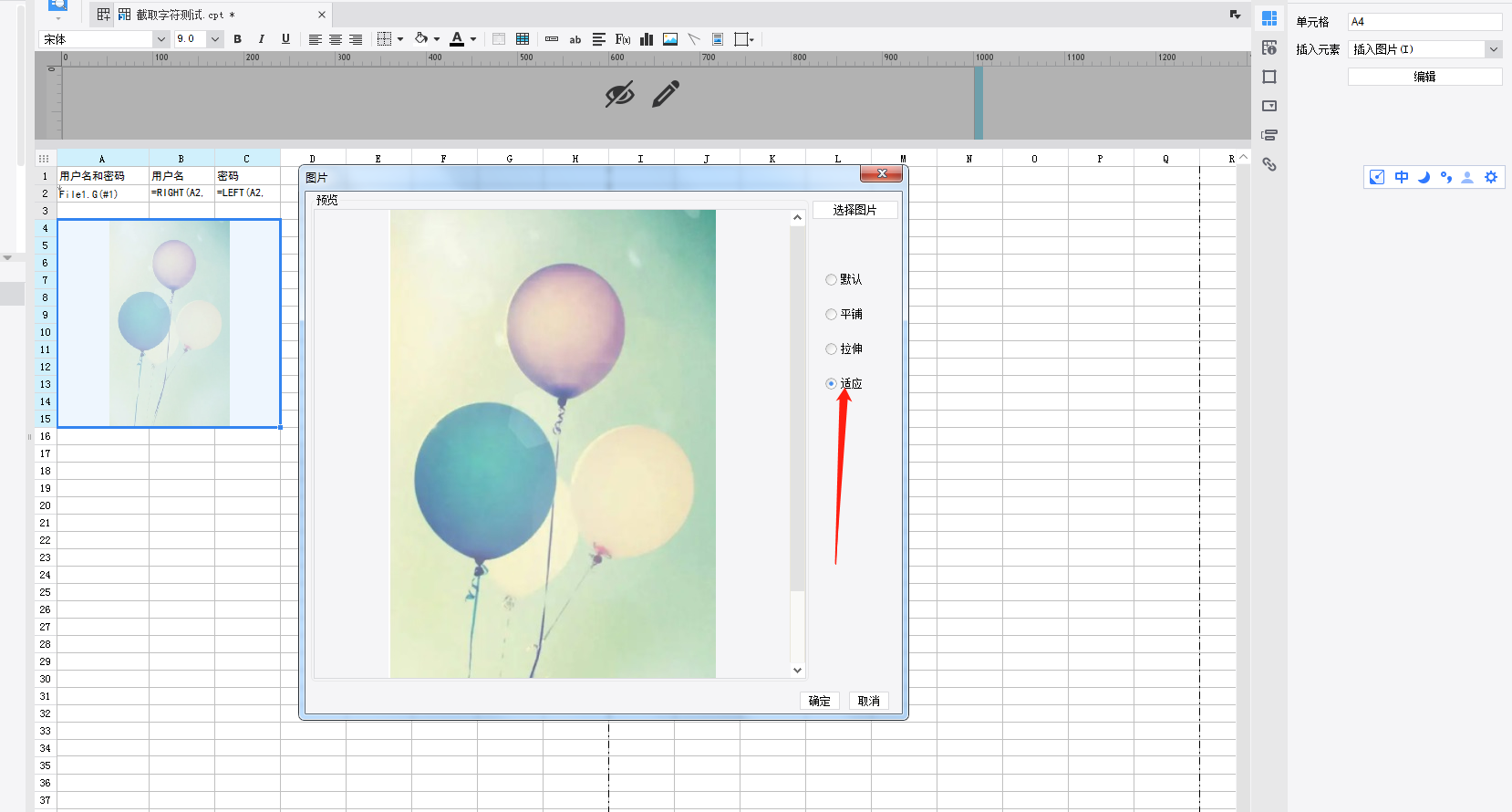Insert image element from toolbar
Viewport: 1512px width, 812px height.
coord(670,39)
